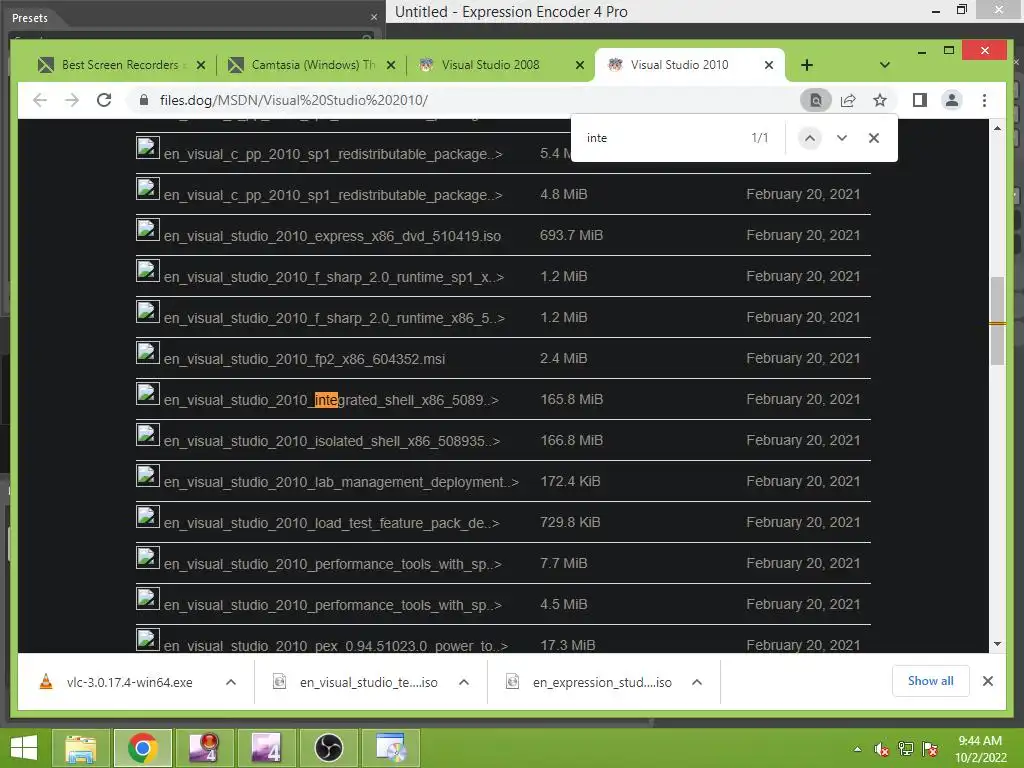Go forward using the browser forward arrow

pyautogui.click(x=72, y=100)
